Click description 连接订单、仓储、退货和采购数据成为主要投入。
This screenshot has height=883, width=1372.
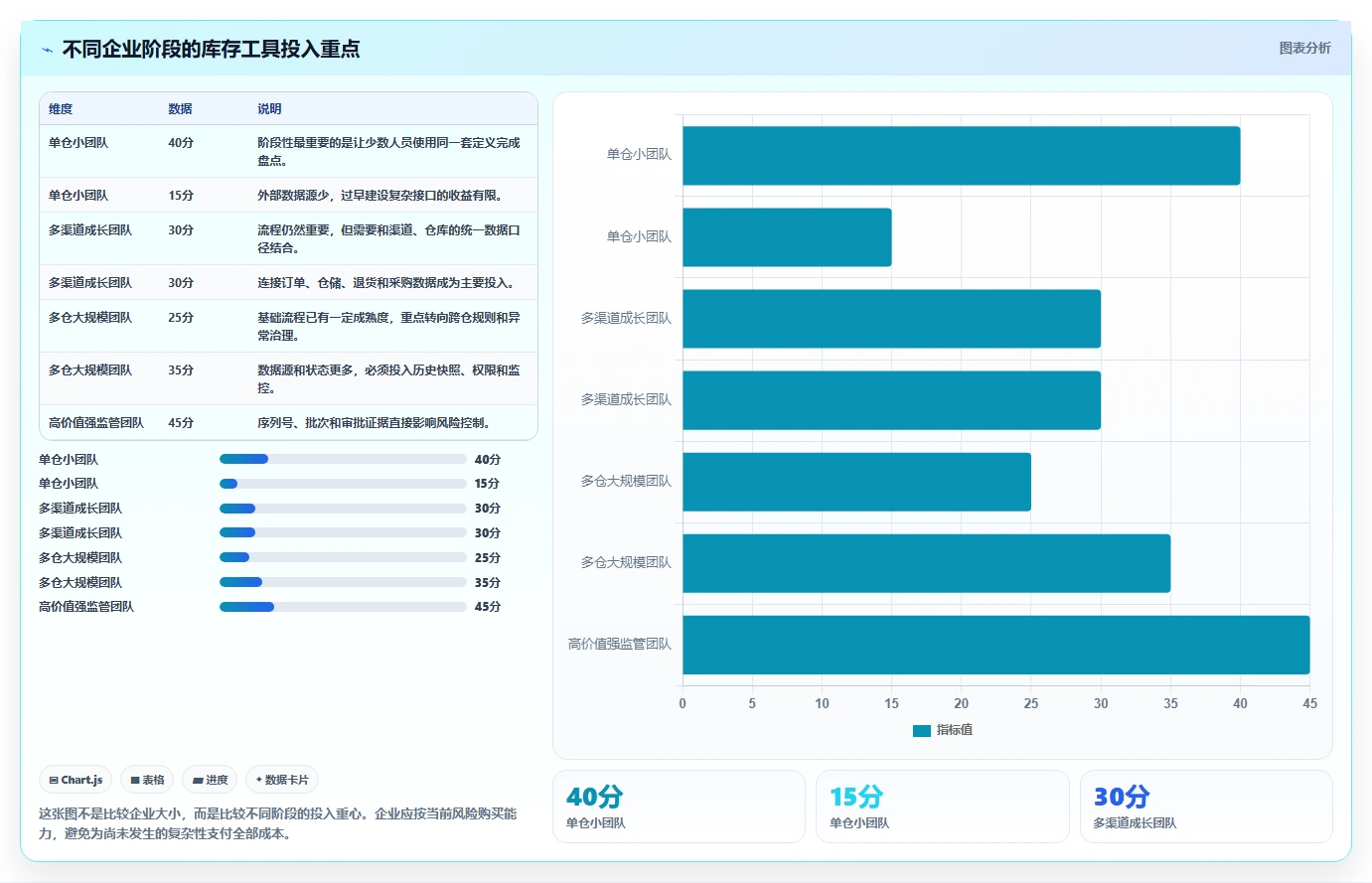tap(388, 283)
